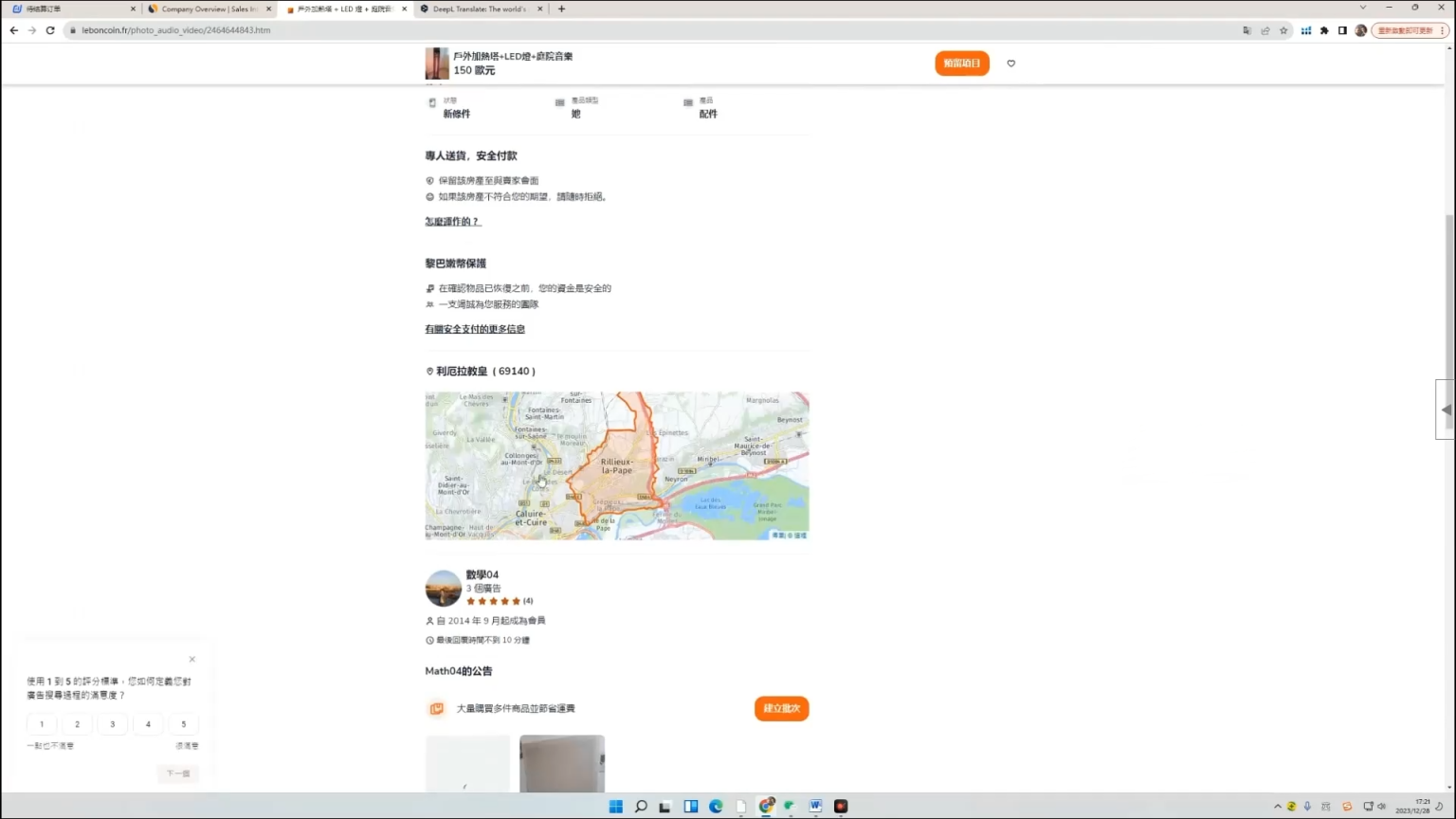This screenshot has height=819, width=1456.
Task: Open the collapsed side panel arrow on right edge
Action: [1446, 410]
